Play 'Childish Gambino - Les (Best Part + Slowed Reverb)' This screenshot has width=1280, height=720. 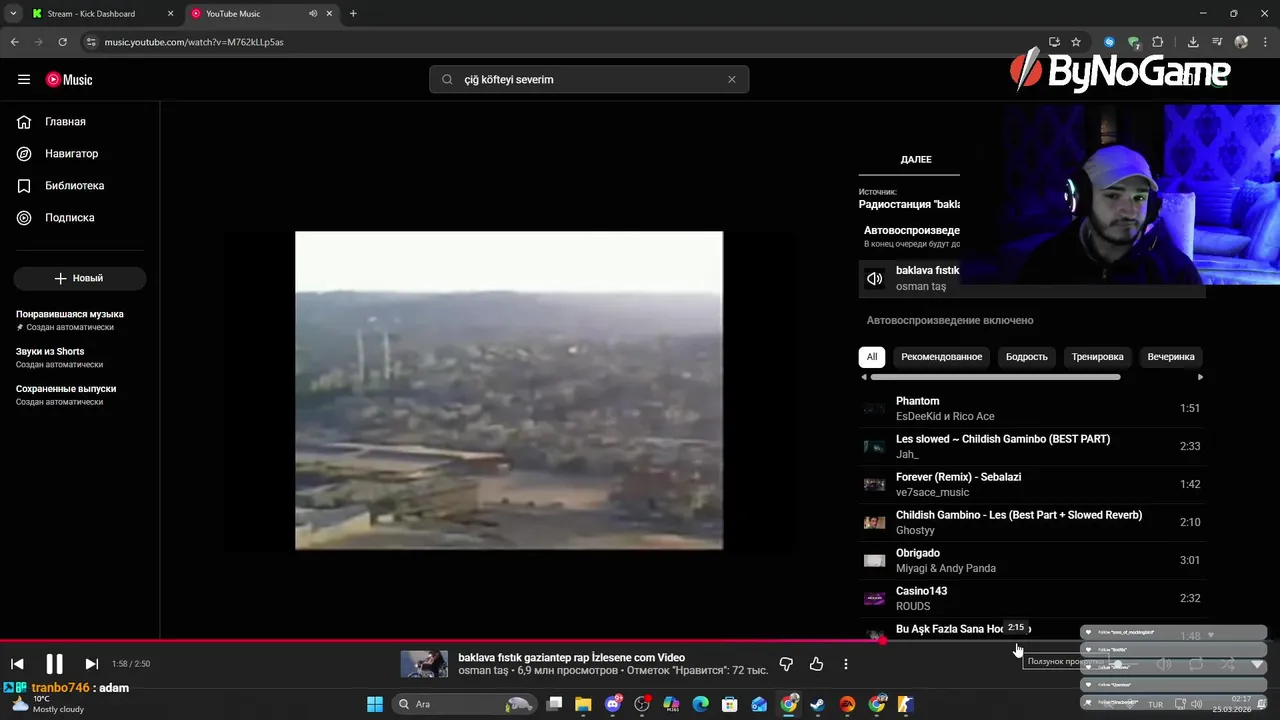click(1032, 523)
